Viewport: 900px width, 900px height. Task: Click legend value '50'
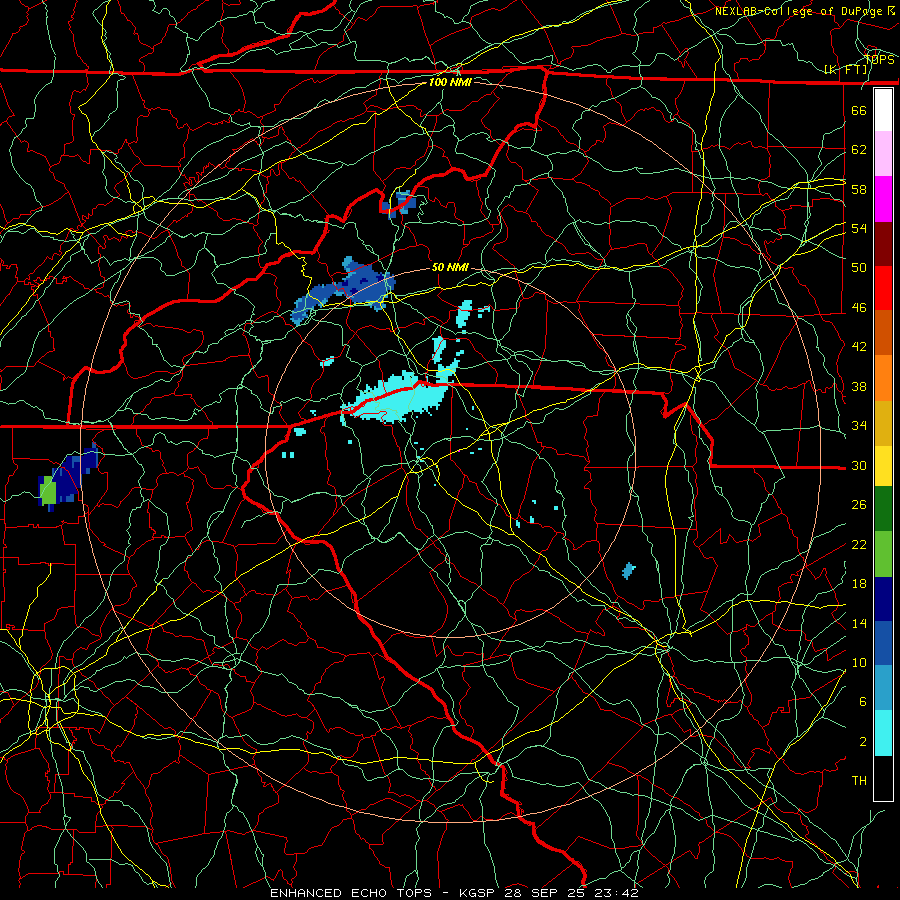(x=859, y=268)
